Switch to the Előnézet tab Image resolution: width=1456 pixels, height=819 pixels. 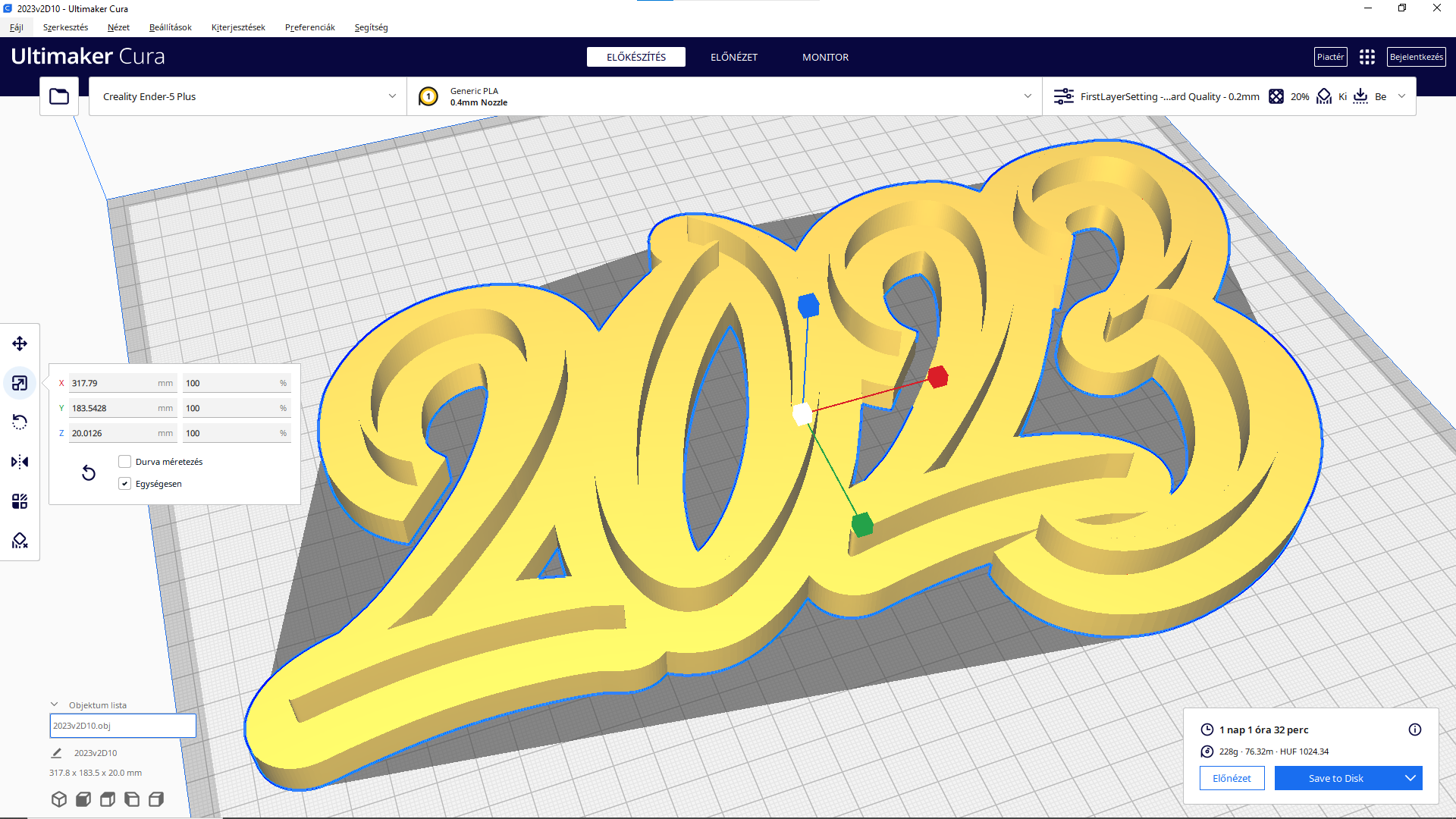733,56
